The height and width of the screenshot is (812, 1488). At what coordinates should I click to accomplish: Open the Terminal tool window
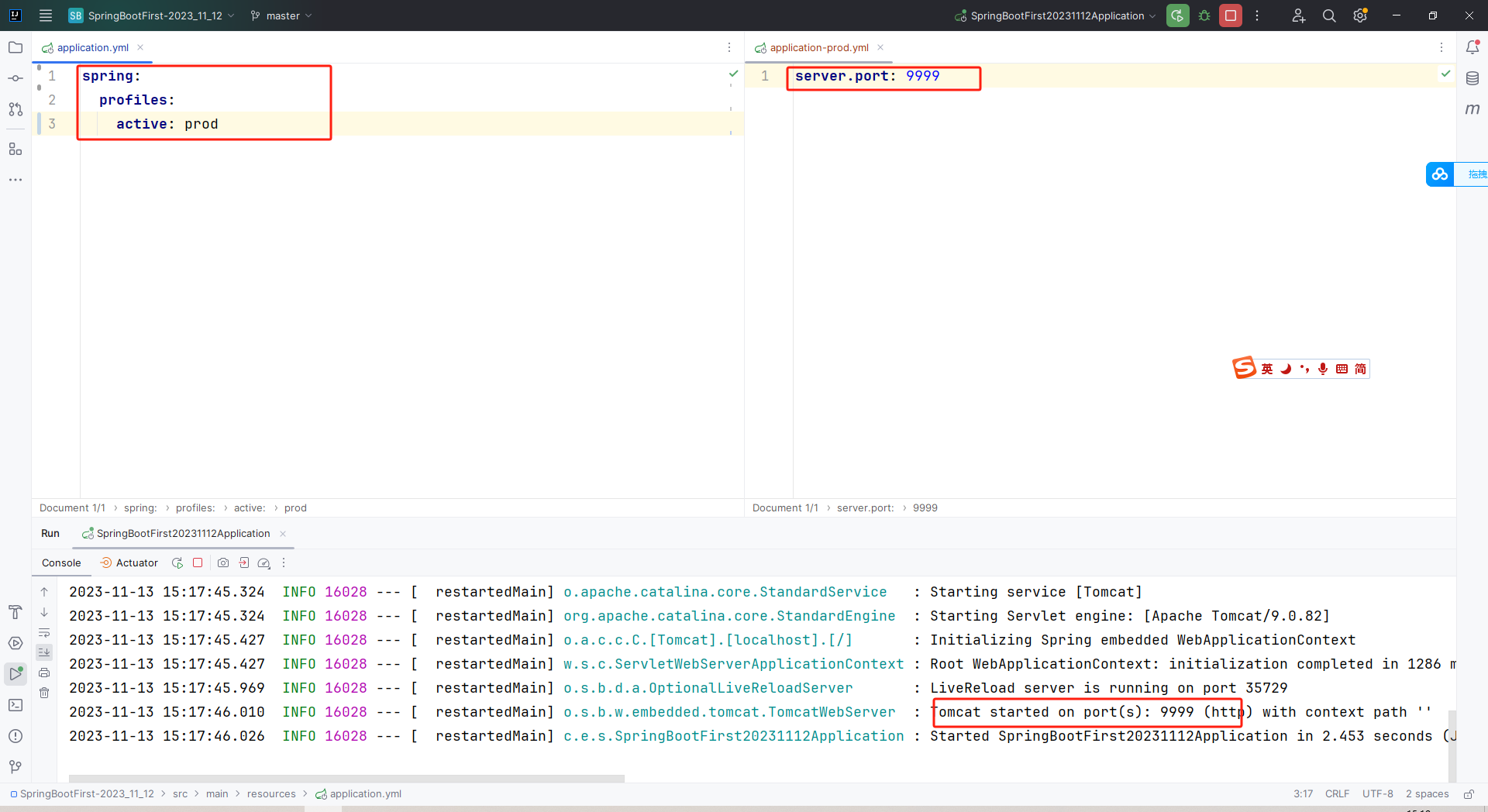click(x=15, y=705)
